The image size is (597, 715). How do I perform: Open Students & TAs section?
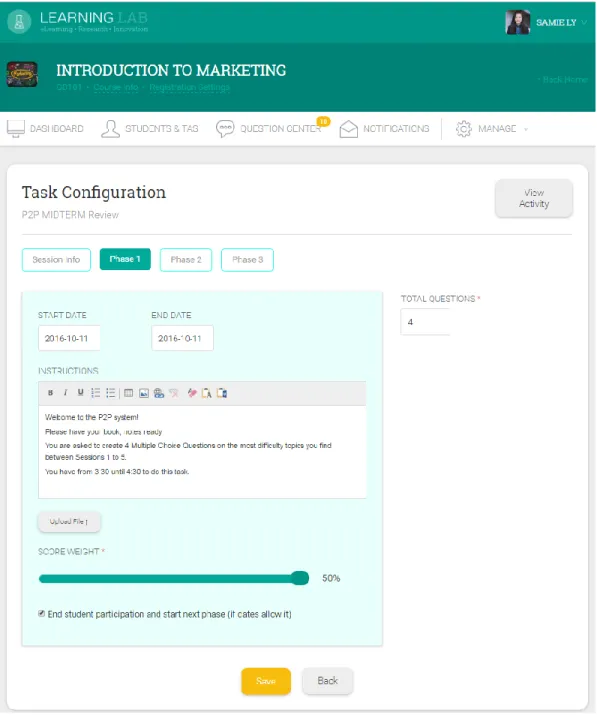(x=150, y=129)
